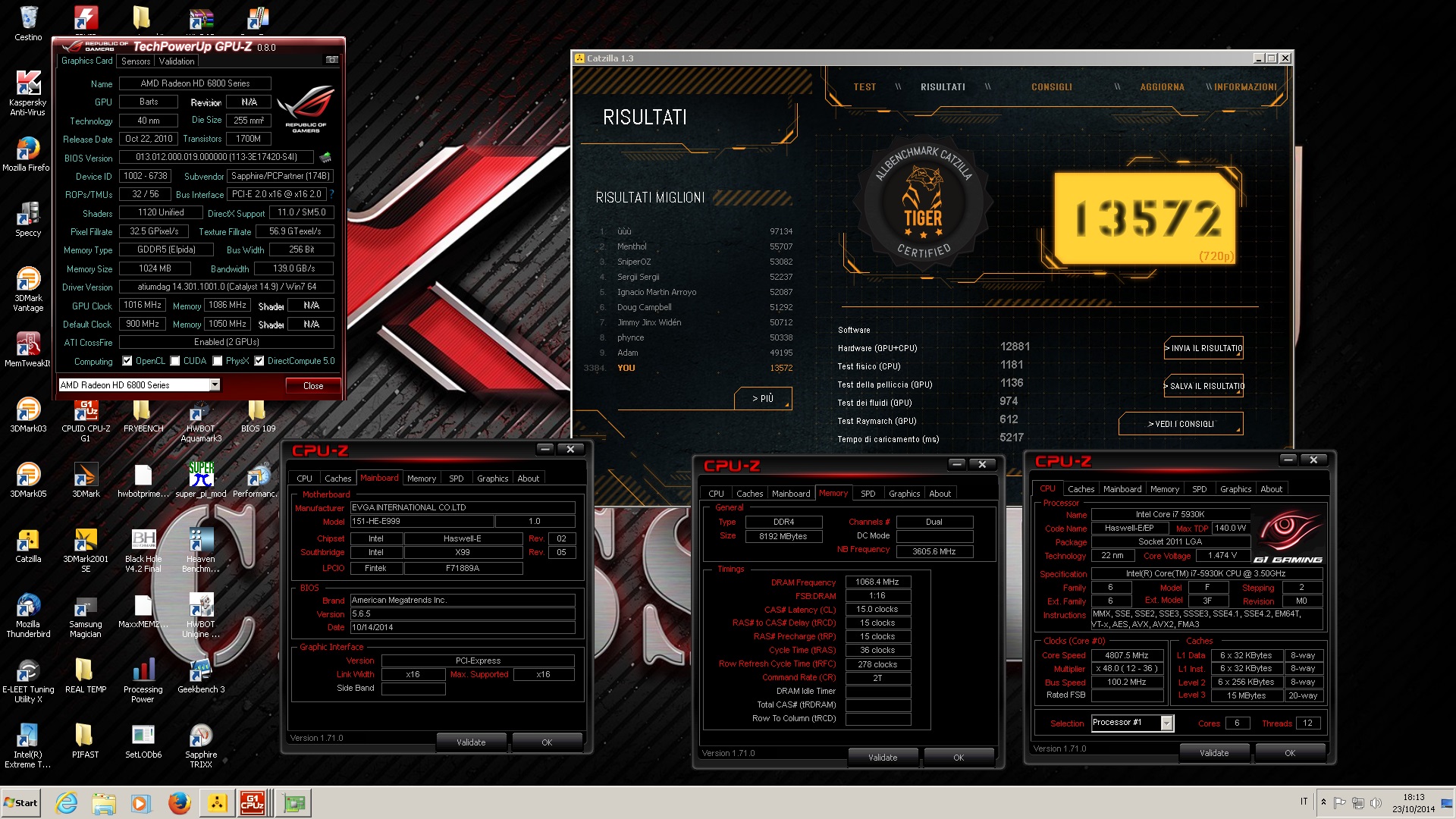
Task: Click the BIOS save chip icon in GPU-Z
Action: (325, 157)
